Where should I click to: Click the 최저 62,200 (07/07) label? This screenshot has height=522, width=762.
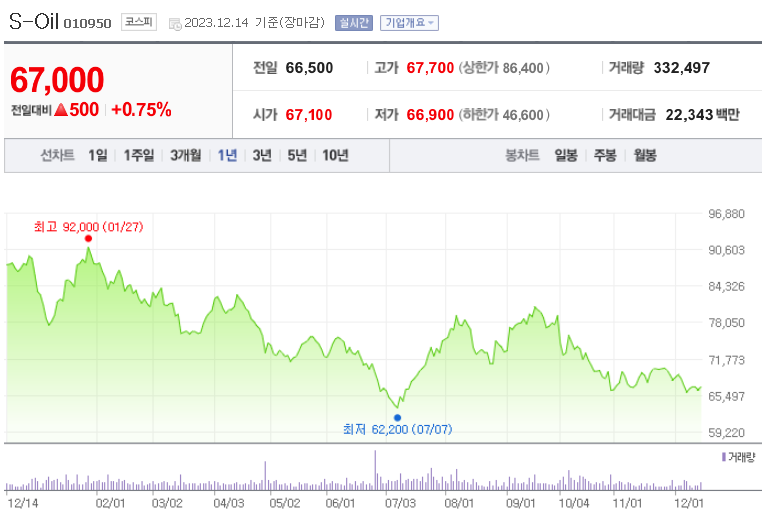(398, 430)
